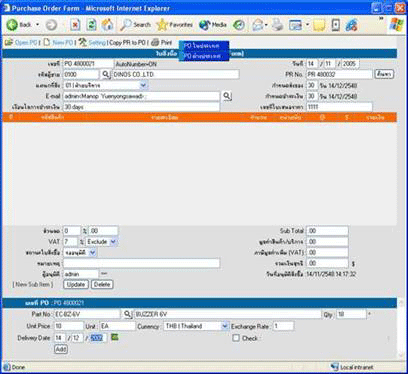Select second PO print menu option
Screen dimensions: 408x374
point(204,56)
